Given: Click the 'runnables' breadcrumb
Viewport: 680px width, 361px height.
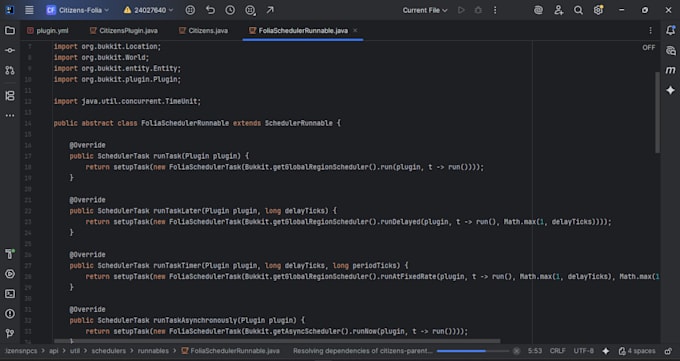Looking at the screenshot, I should 153,351.
